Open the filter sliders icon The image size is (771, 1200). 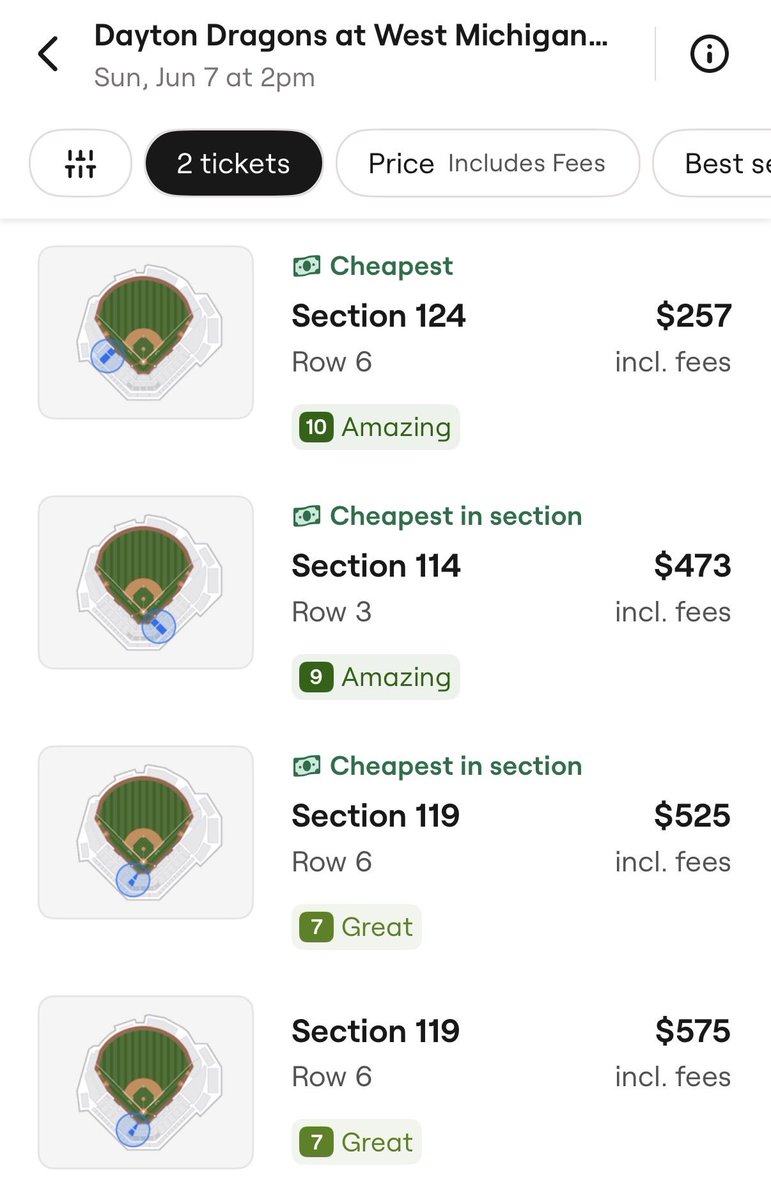[80, 163]
